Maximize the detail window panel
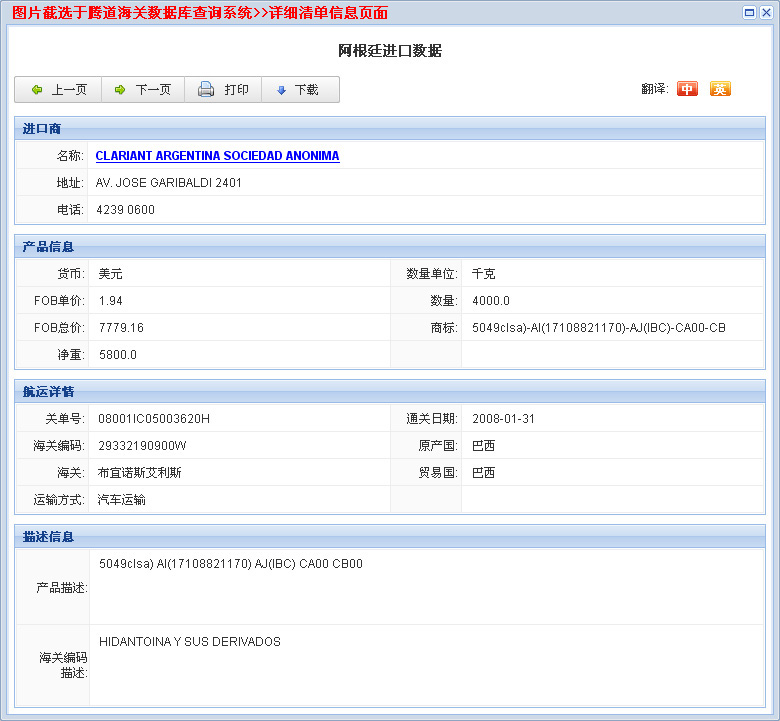 tap(749, 13)
